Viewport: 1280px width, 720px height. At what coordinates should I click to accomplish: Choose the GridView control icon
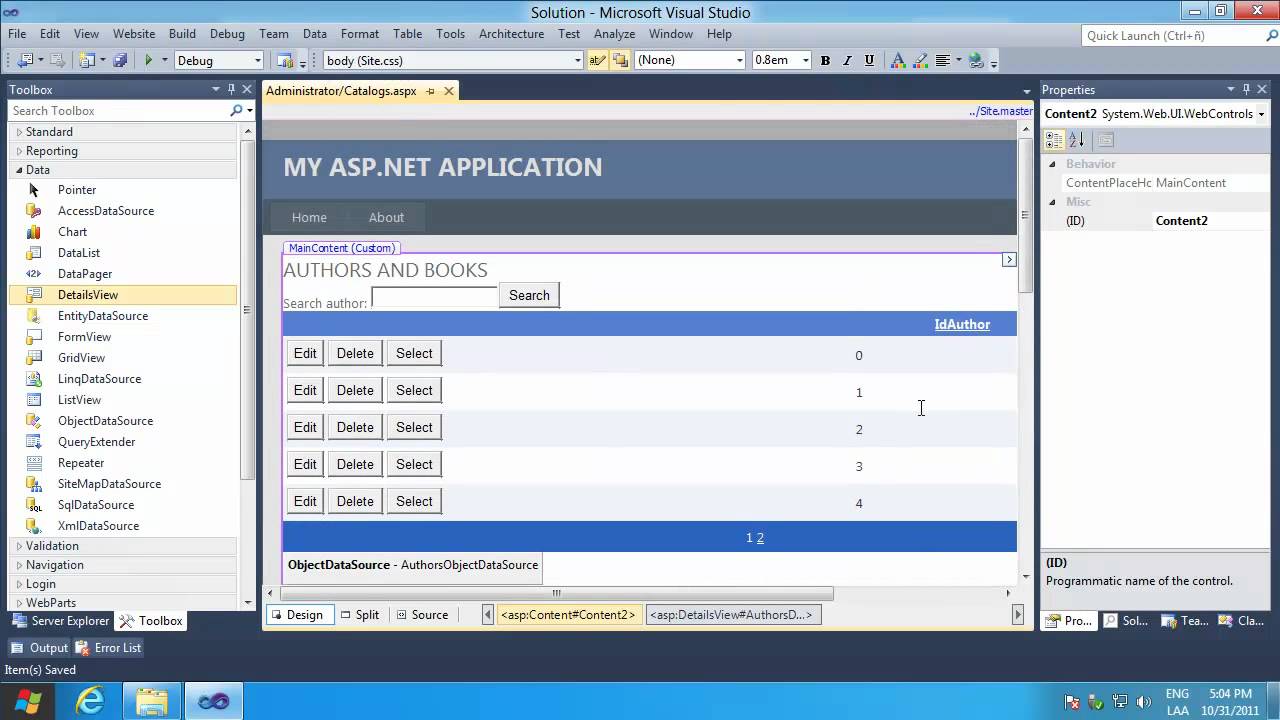34,358
